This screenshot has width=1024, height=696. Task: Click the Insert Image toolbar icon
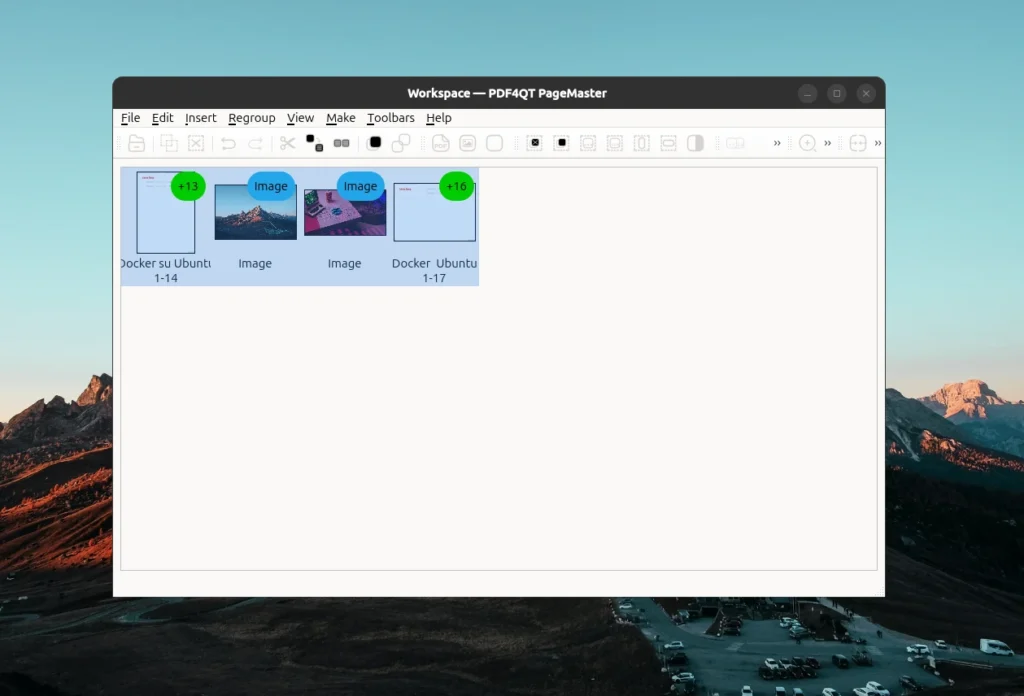pyautogui.click(x=467, y=143)
